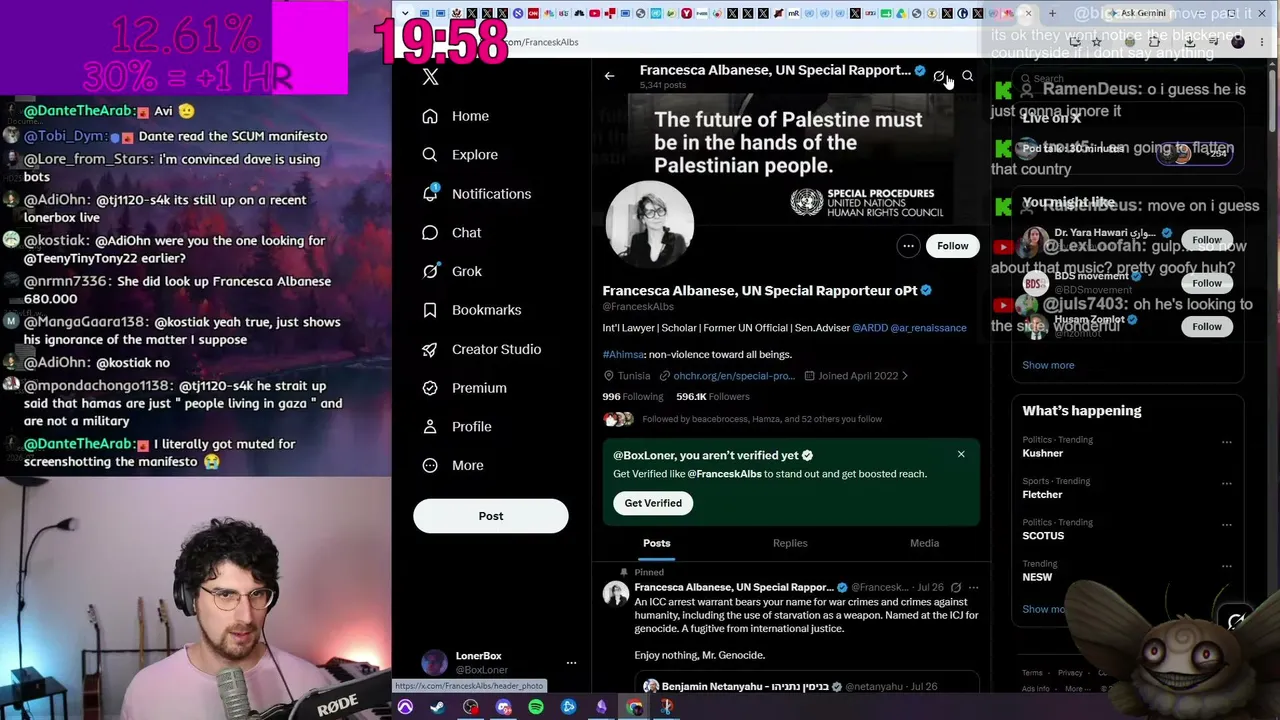Follow Francesca Albanese's profile

click(x=953, y=246)
